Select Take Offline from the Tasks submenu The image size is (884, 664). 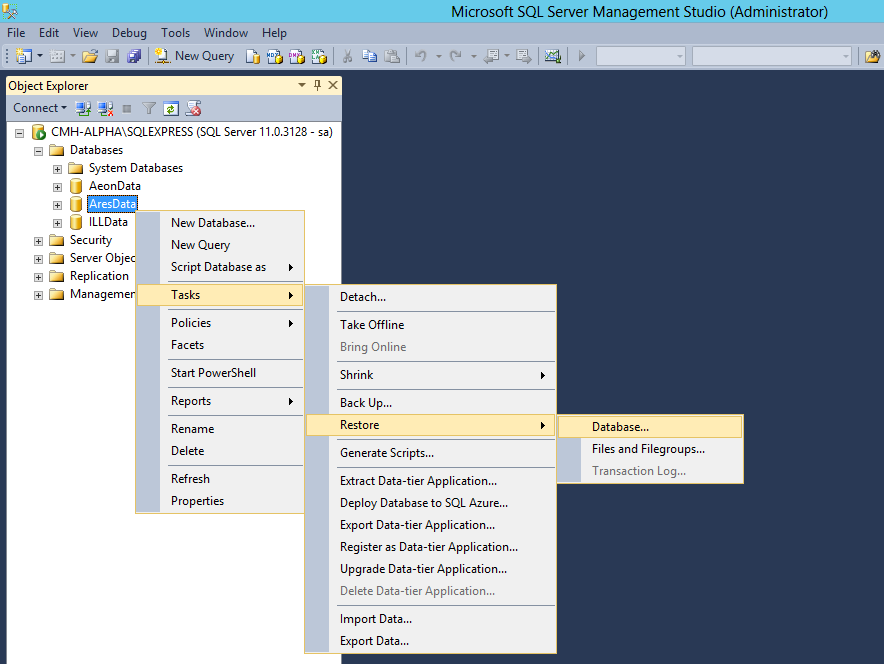click(372, 324)
